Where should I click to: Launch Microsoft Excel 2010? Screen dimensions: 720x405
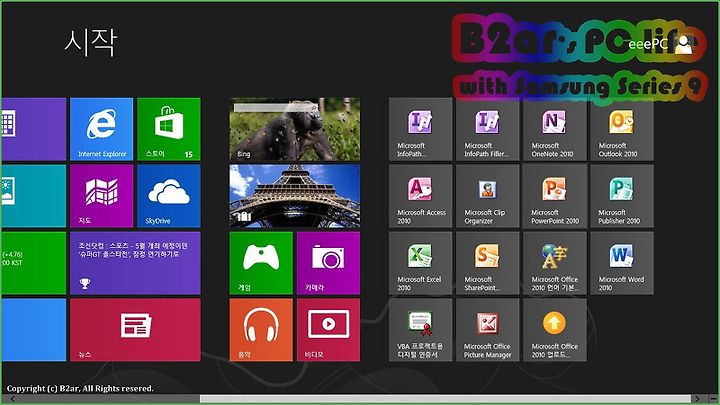pos(420,263)
